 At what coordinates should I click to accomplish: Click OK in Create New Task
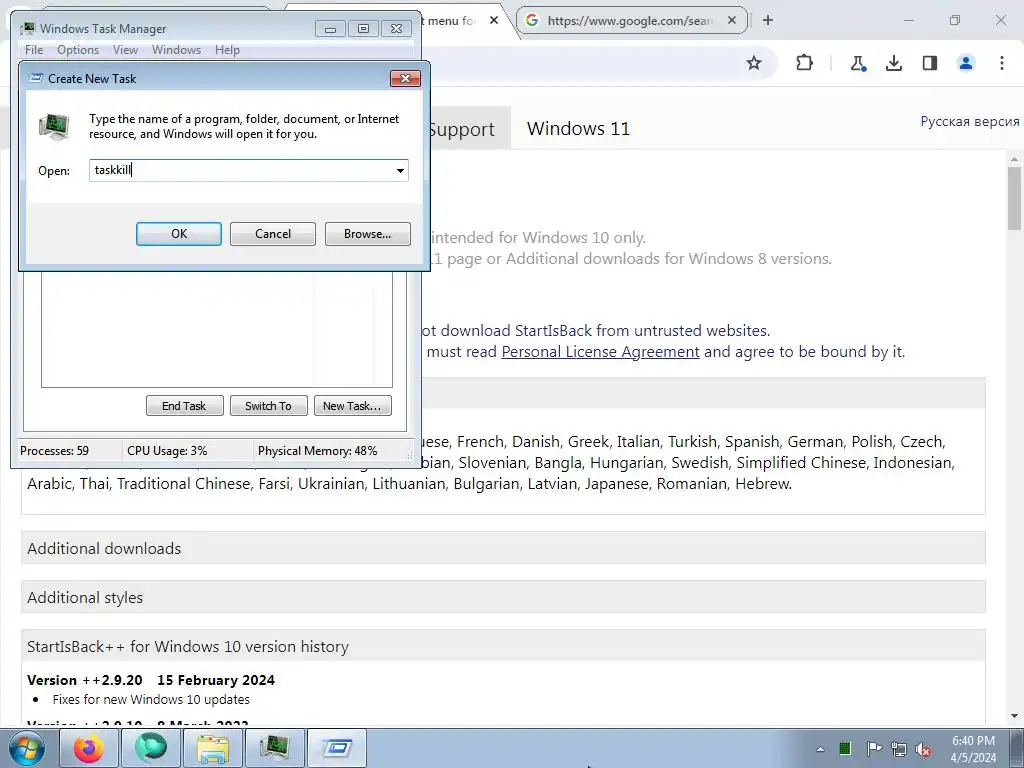(x=179, y=234)
